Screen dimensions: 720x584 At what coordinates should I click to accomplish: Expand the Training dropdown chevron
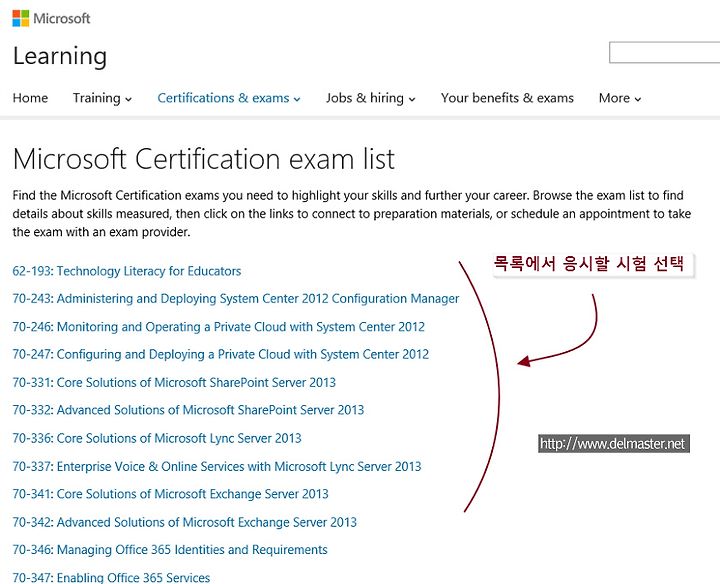[129, 99]
